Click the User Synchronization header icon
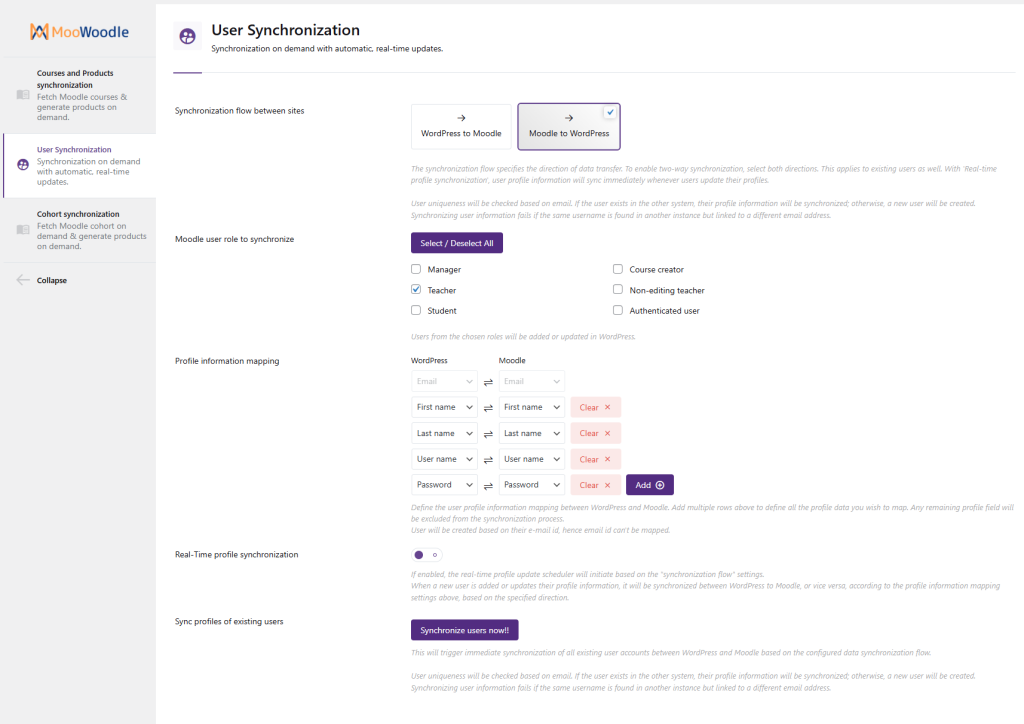Image resolution: width=1024 pixels, height=724 pixels. coord(187,37)
